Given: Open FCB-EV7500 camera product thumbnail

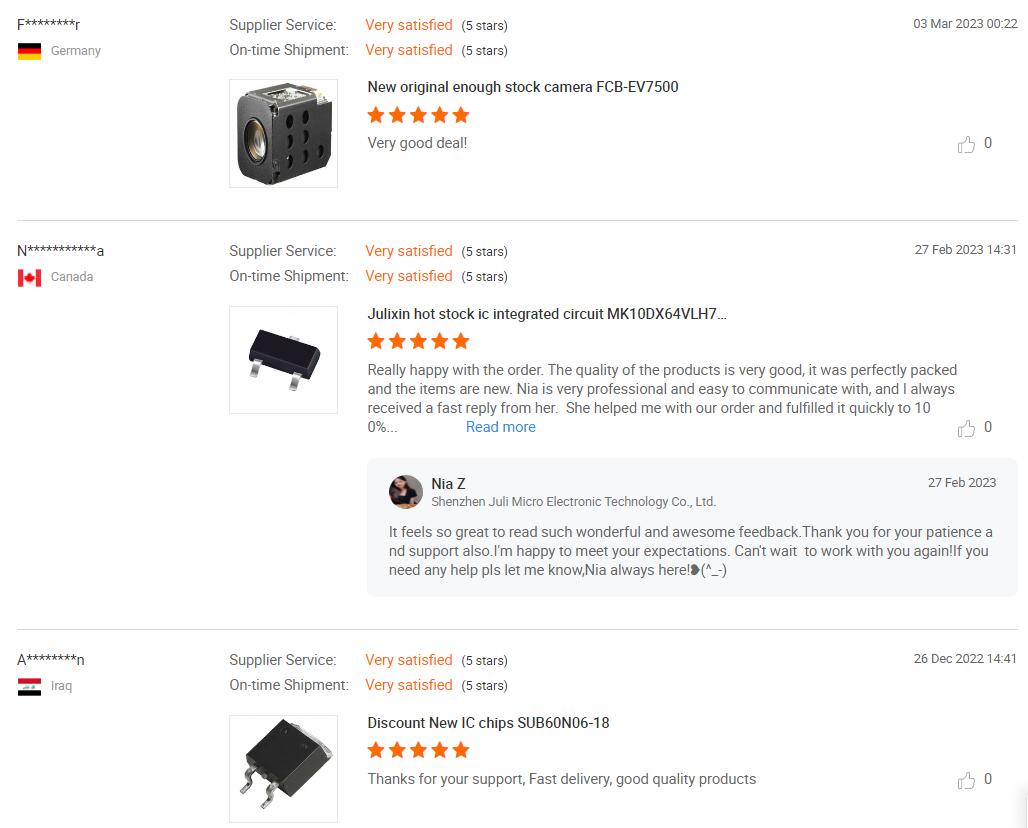Looking at the screenshot, I should [x=283, y=134].
